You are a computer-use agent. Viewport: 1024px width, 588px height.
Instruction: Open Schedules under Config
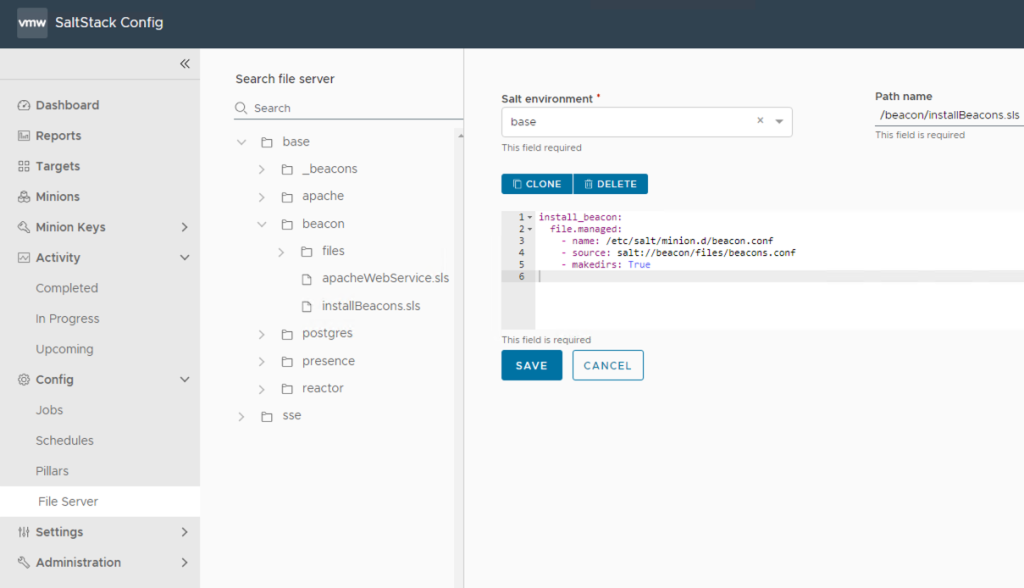click(x=64, y=441)
